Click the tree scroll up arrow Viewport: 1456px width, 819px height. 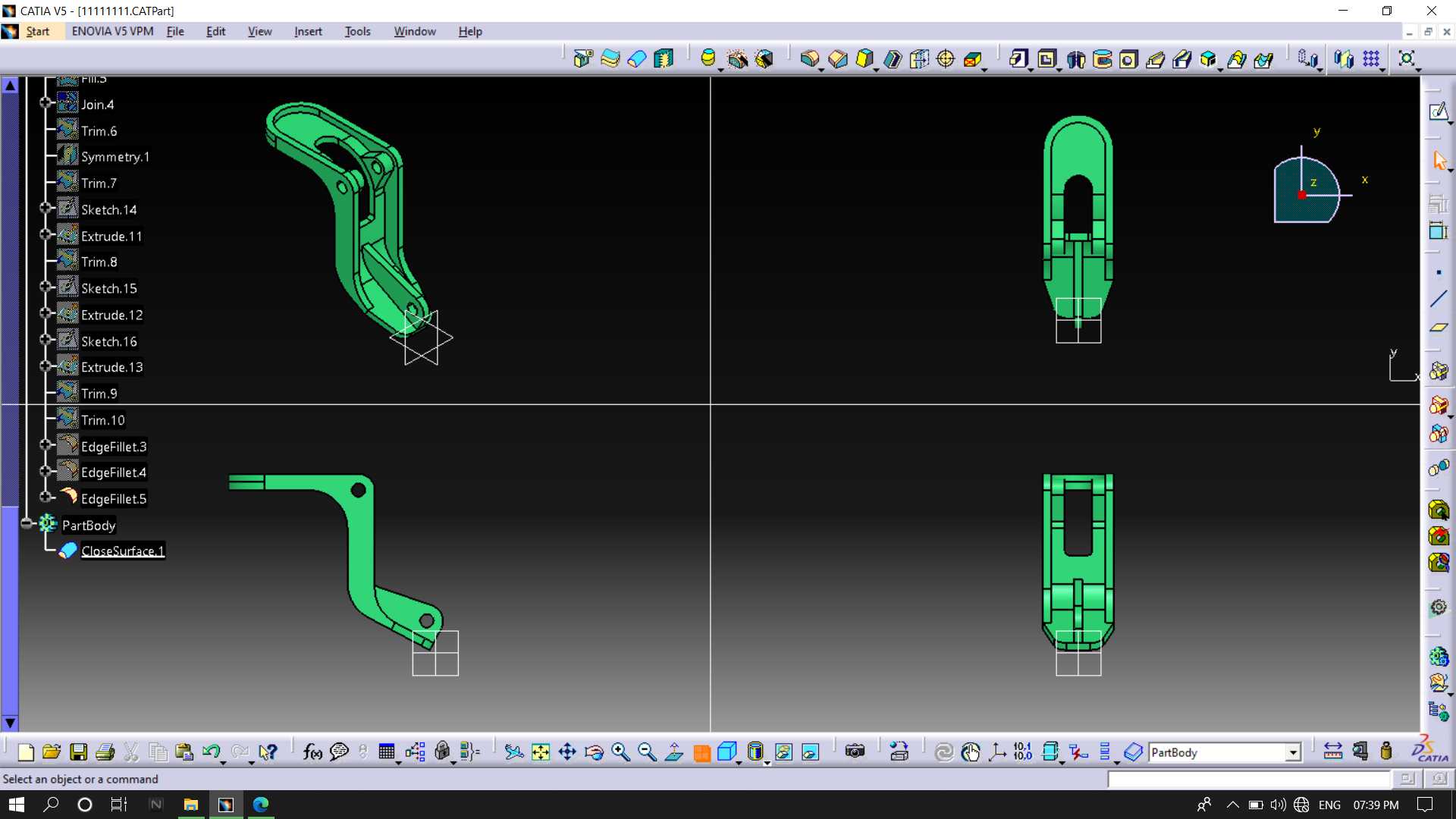(x=10, y=86)
